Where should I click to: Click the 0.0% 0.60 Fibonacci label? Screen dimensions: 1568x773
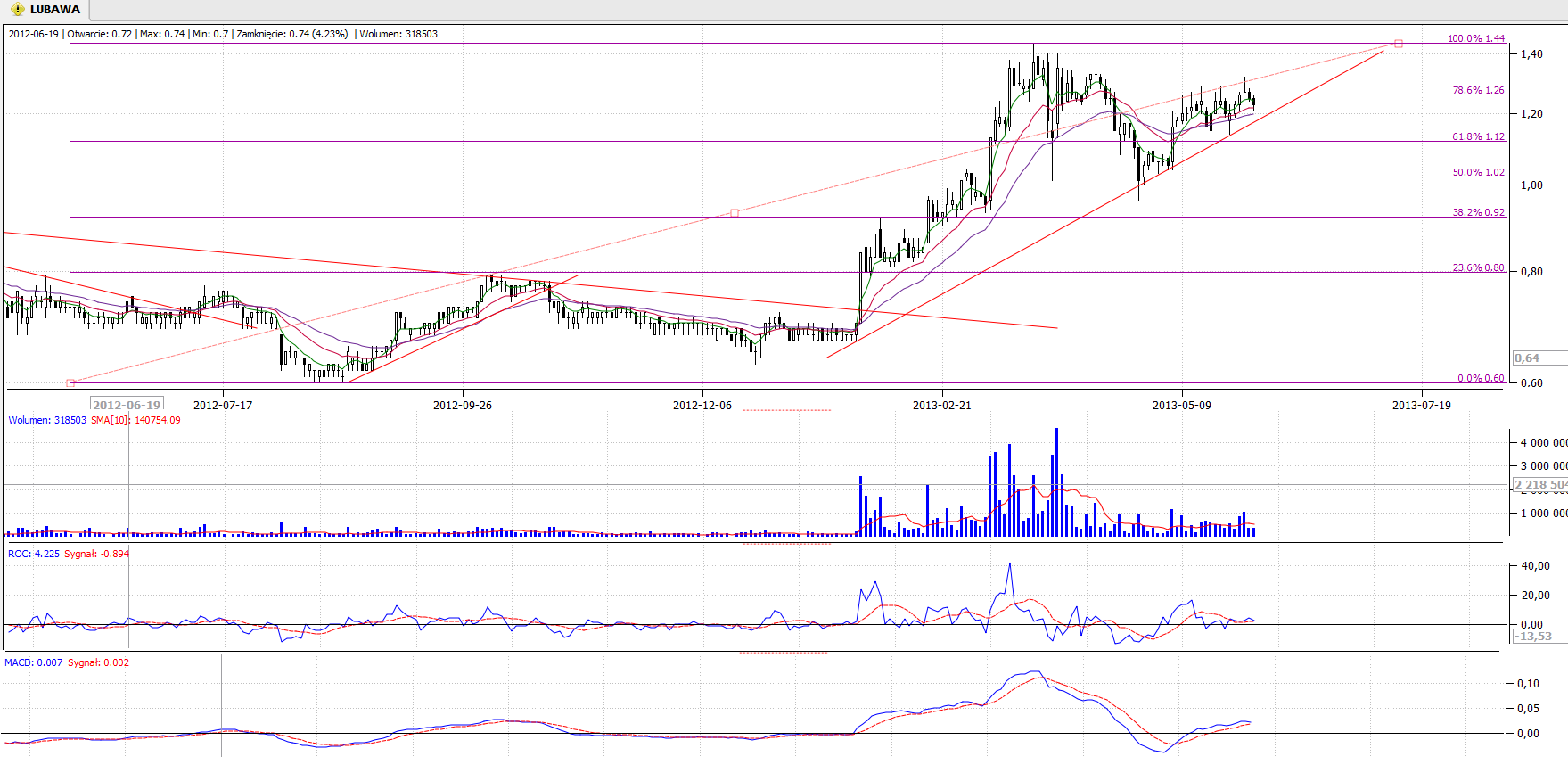[1481, 378]
